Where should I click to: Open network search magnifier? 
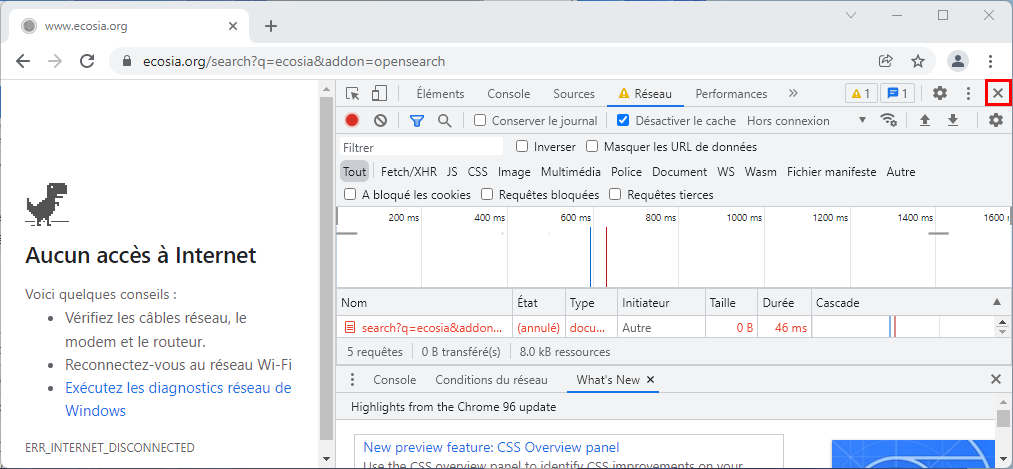(x=444, y=120)
